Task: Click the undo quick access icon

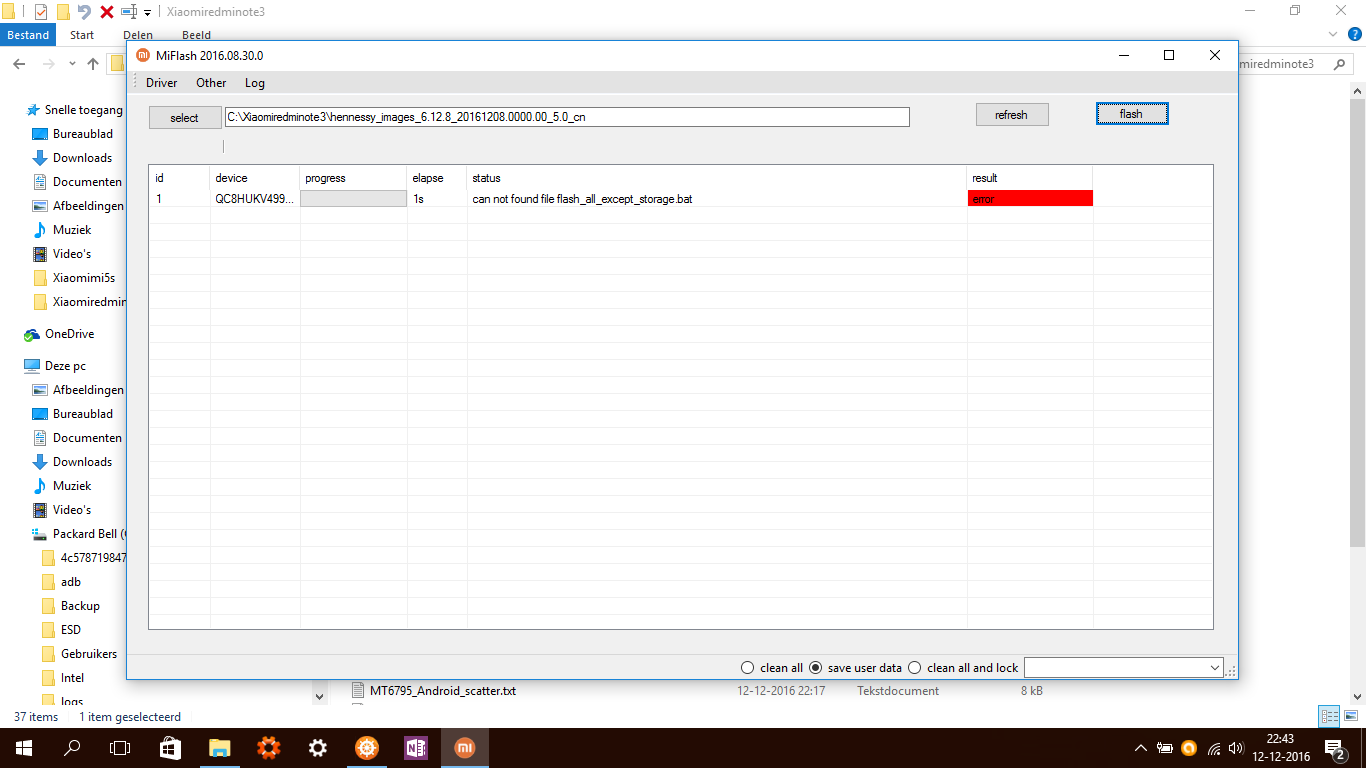Action: tap(85, 12)
